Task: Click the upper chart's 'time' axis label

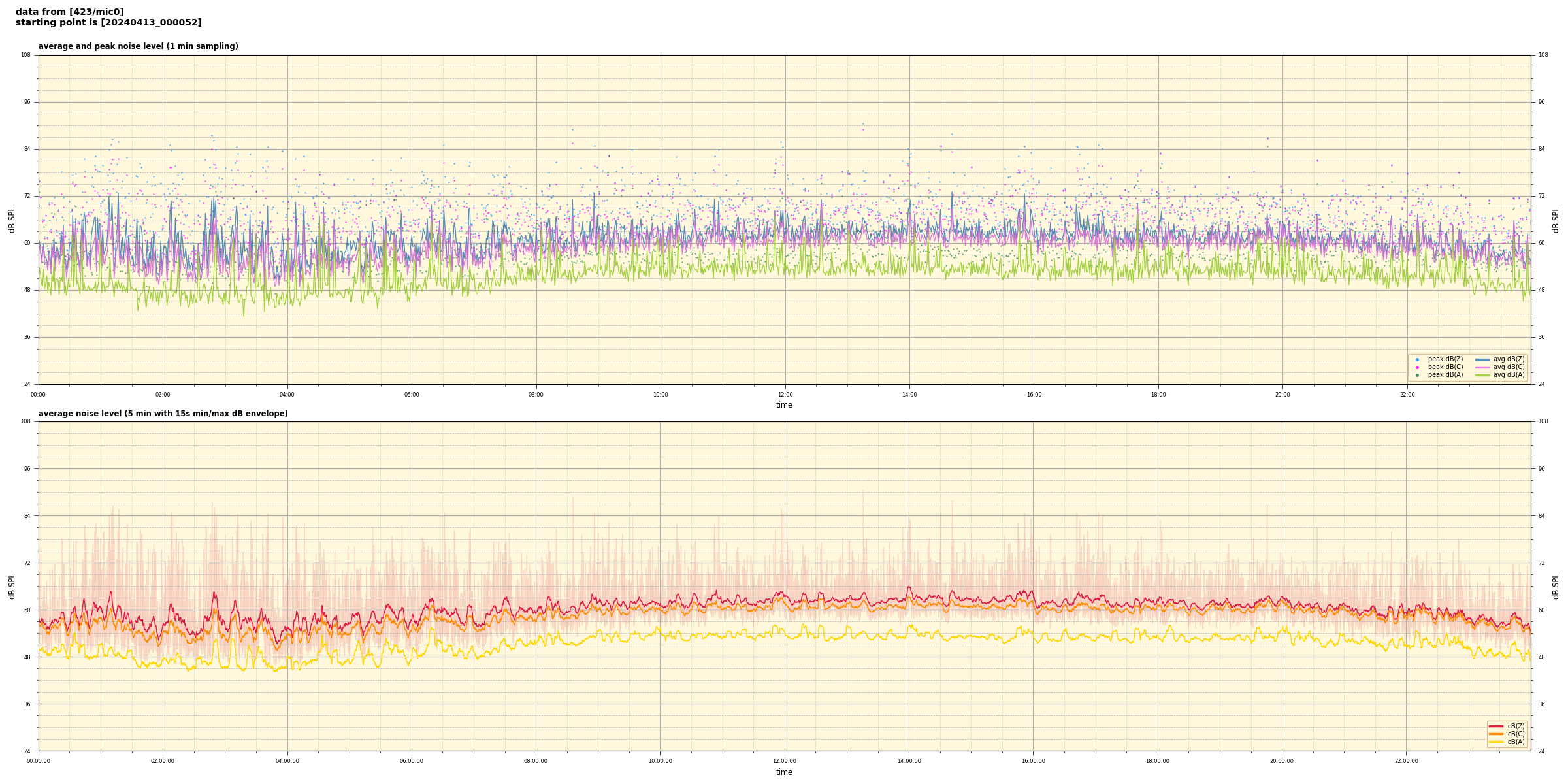Action: 784,405
